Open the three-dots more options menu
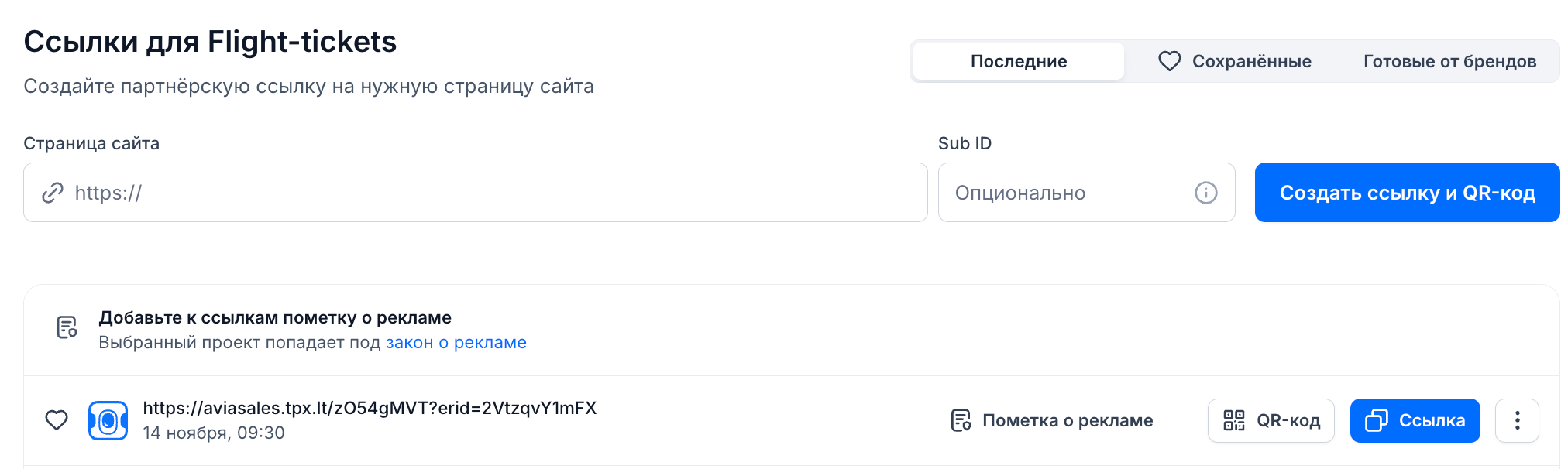This screenshot has width=1568, height=469. [1516, 420]
